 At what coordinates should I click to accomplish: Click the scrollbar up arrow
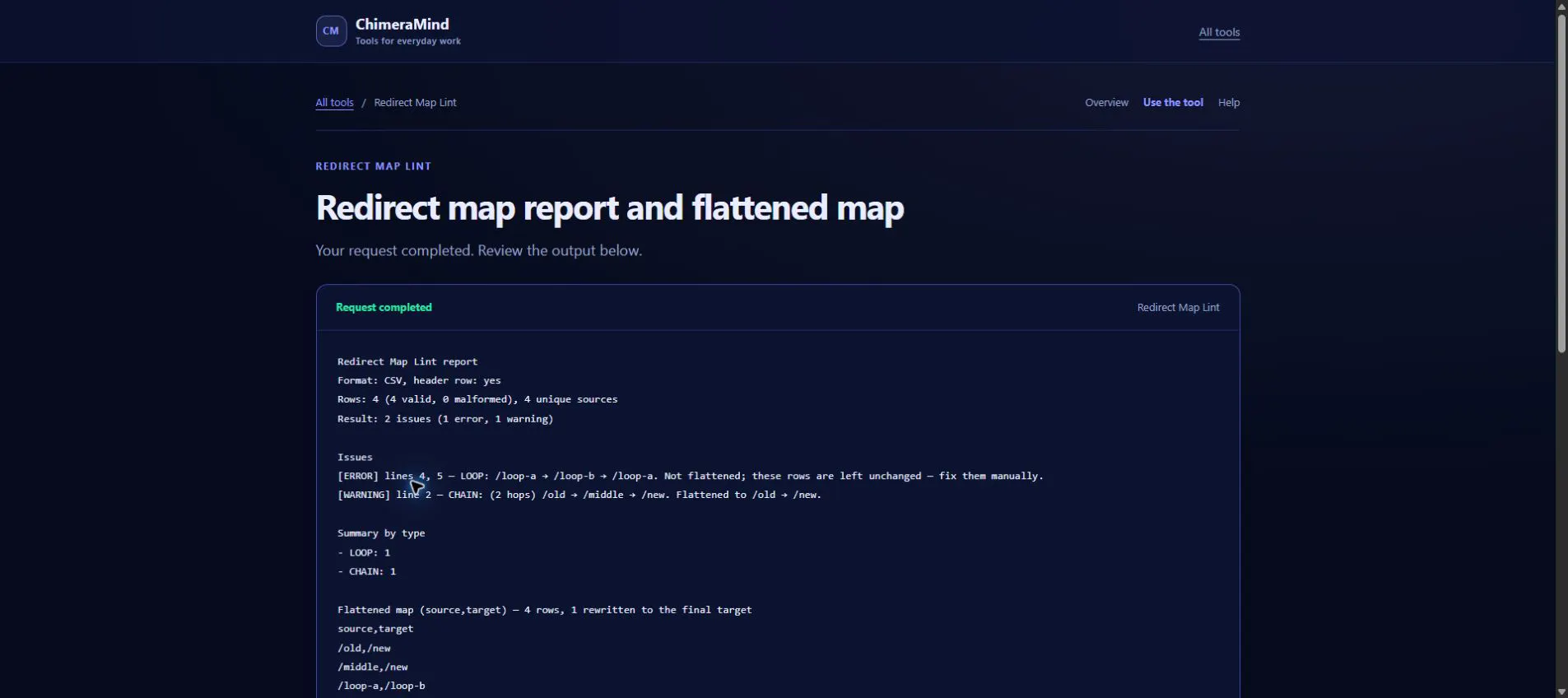(1561, 7)
